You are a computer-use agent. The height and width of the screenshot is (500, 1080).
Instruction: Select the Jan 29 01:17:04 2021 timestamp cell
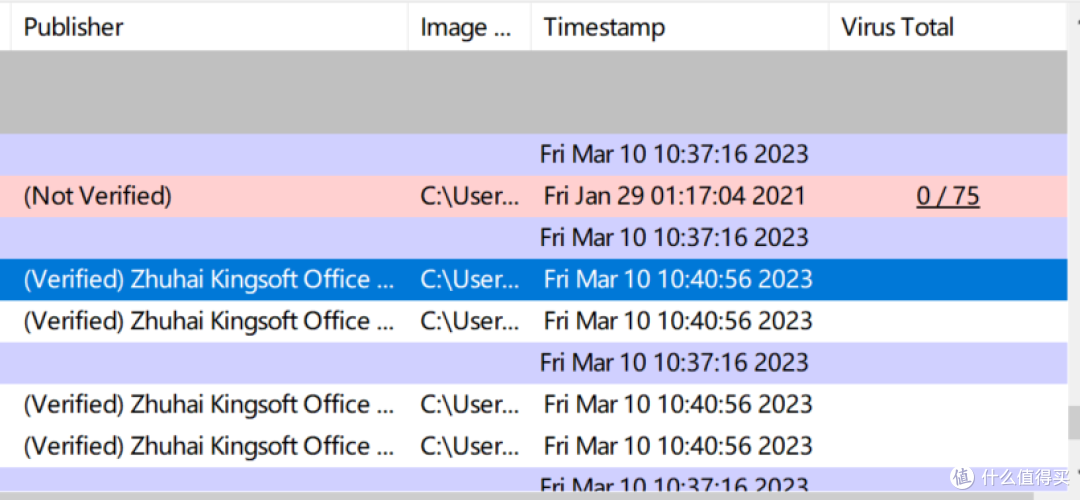pyautogui.click(x=674, y=197)
